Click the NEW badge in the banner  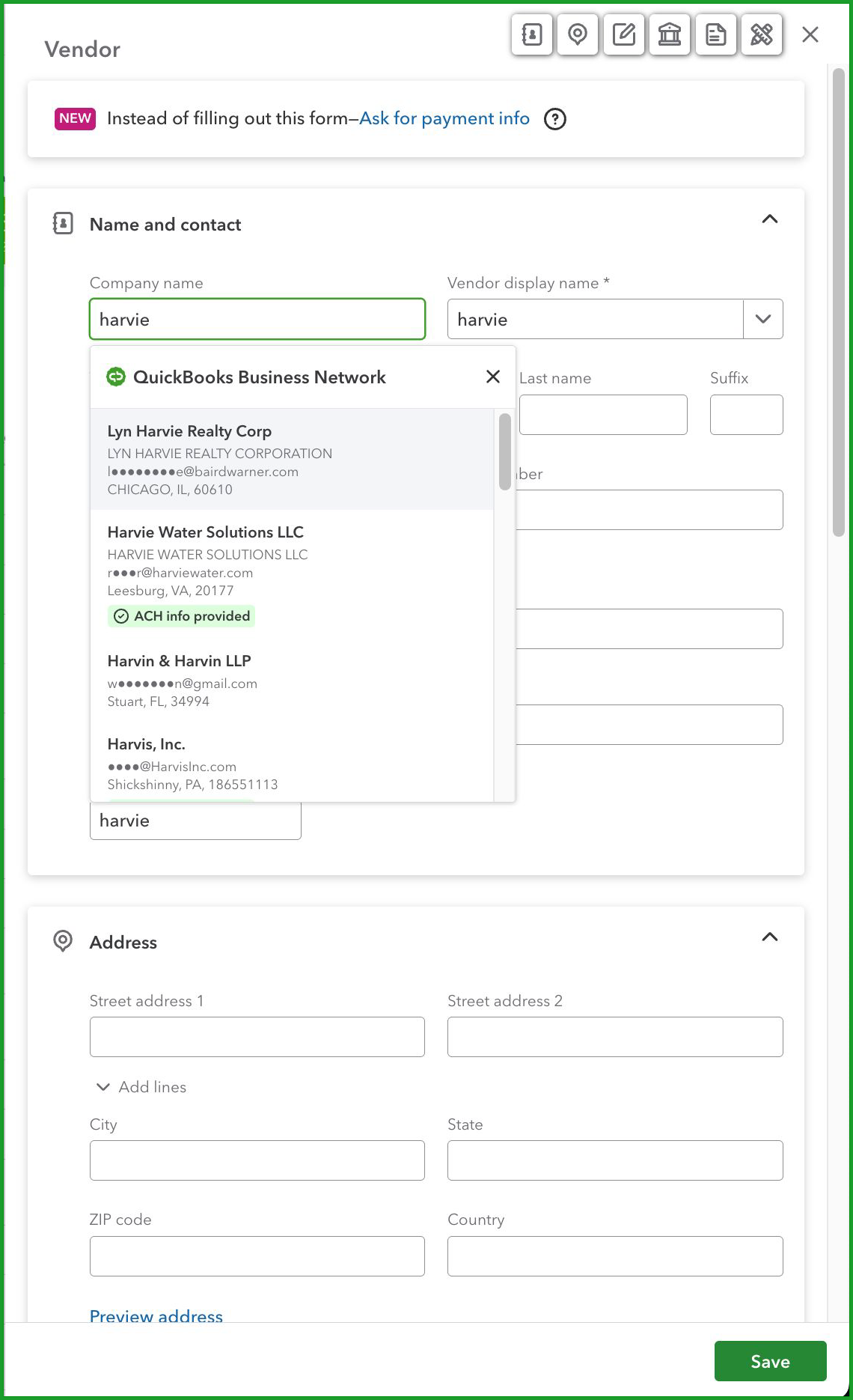click(x=76, y=118)
